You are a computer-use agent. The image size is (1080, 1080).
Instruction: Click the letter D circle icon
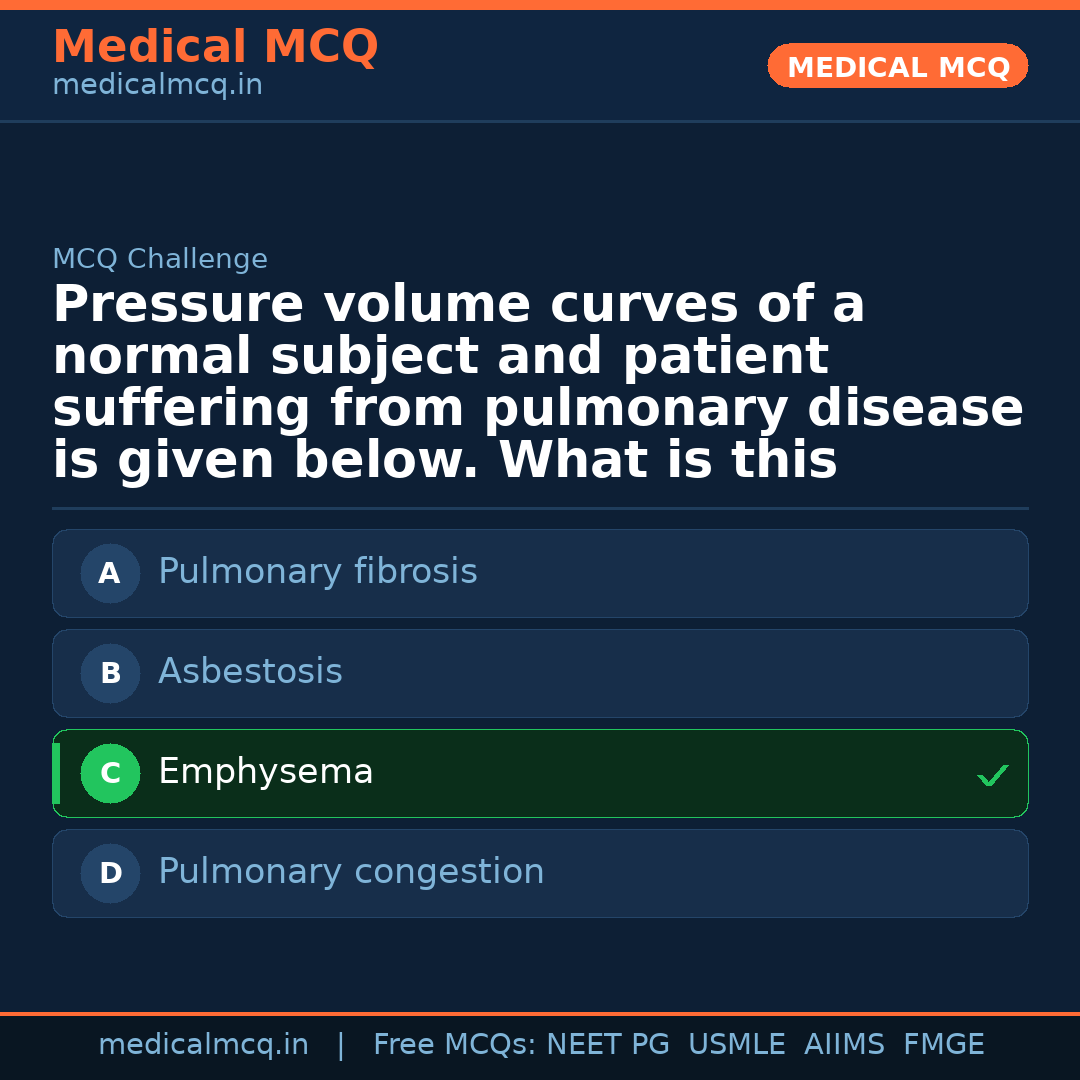[x=110, y=874]
